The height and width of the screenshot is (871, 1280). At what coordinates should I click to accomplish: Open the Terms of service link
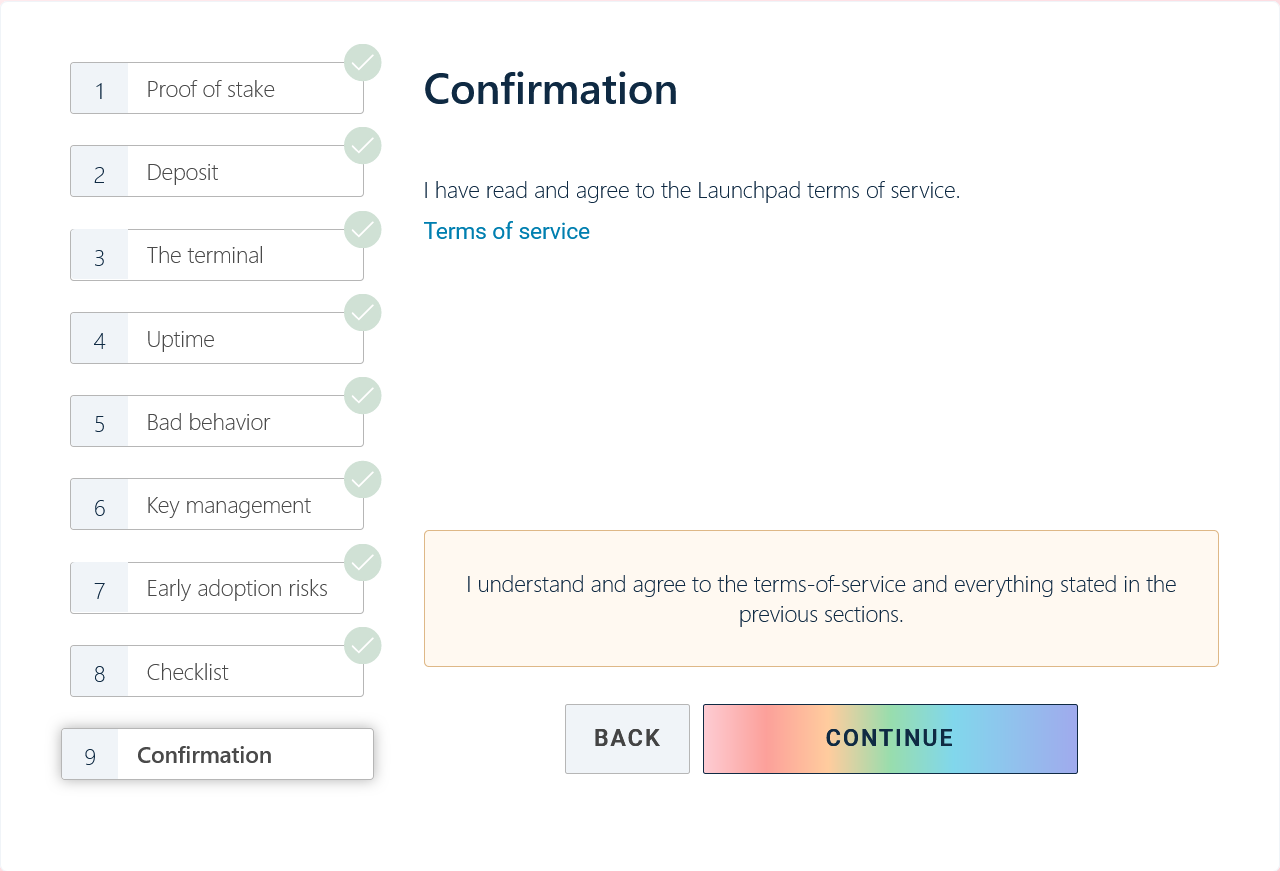(506, 231)
